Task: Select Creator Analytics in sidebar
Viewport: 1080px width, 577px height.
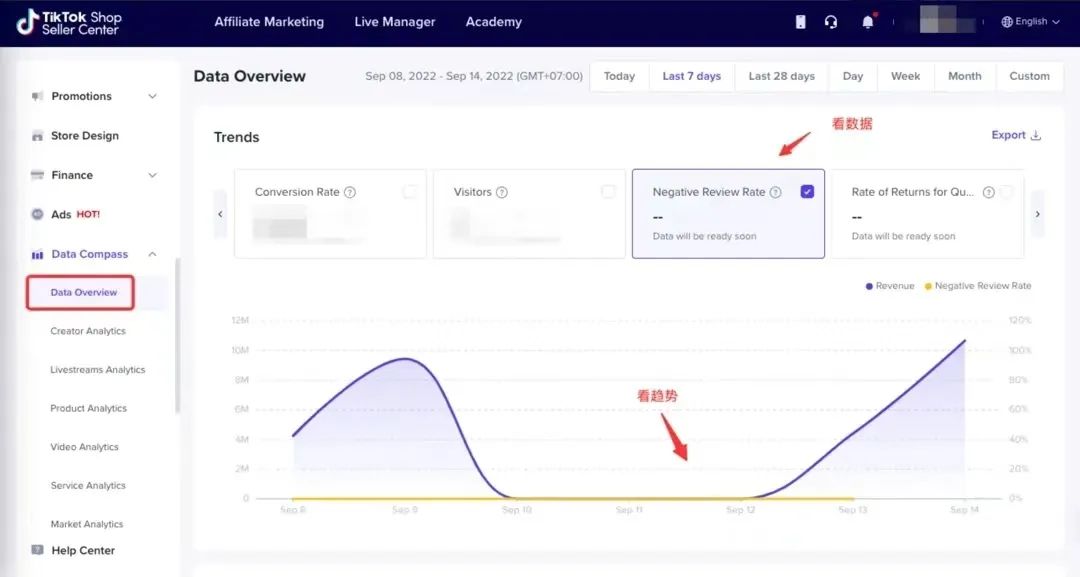Action: (88, 331)
